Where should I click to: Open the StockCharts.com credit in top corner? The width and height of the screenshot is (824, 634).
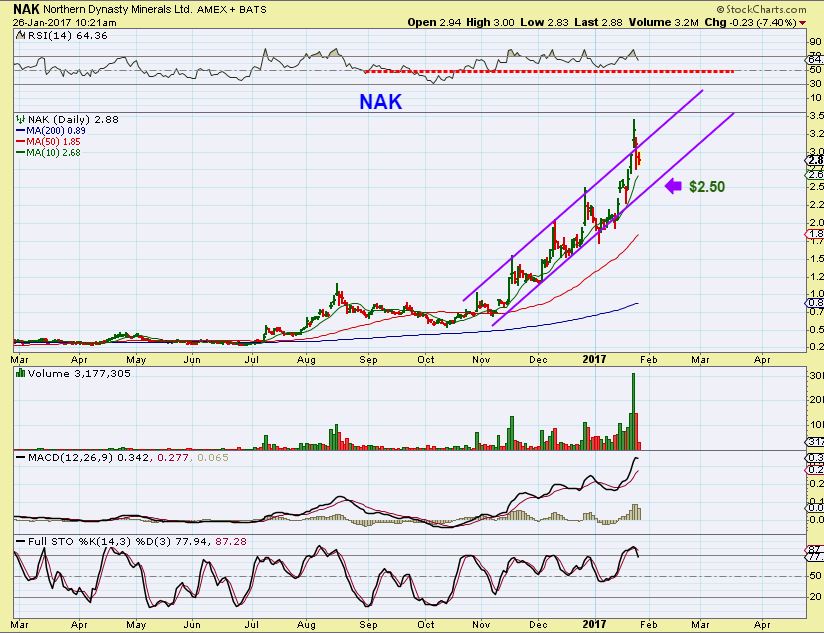point(761,9)
